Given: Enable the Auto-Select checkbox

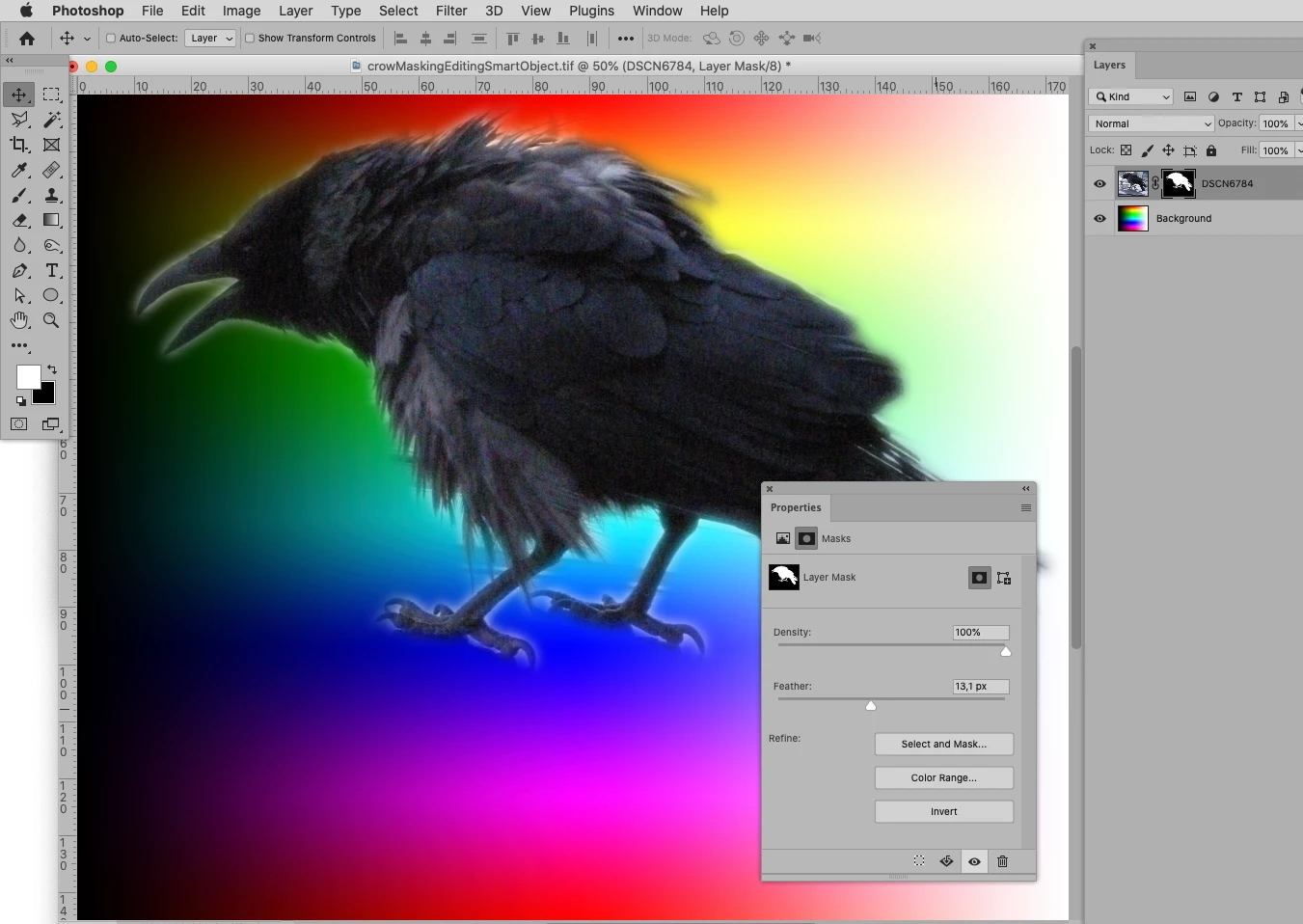Looking at the screenshot, I should click(x=111, y=39).
